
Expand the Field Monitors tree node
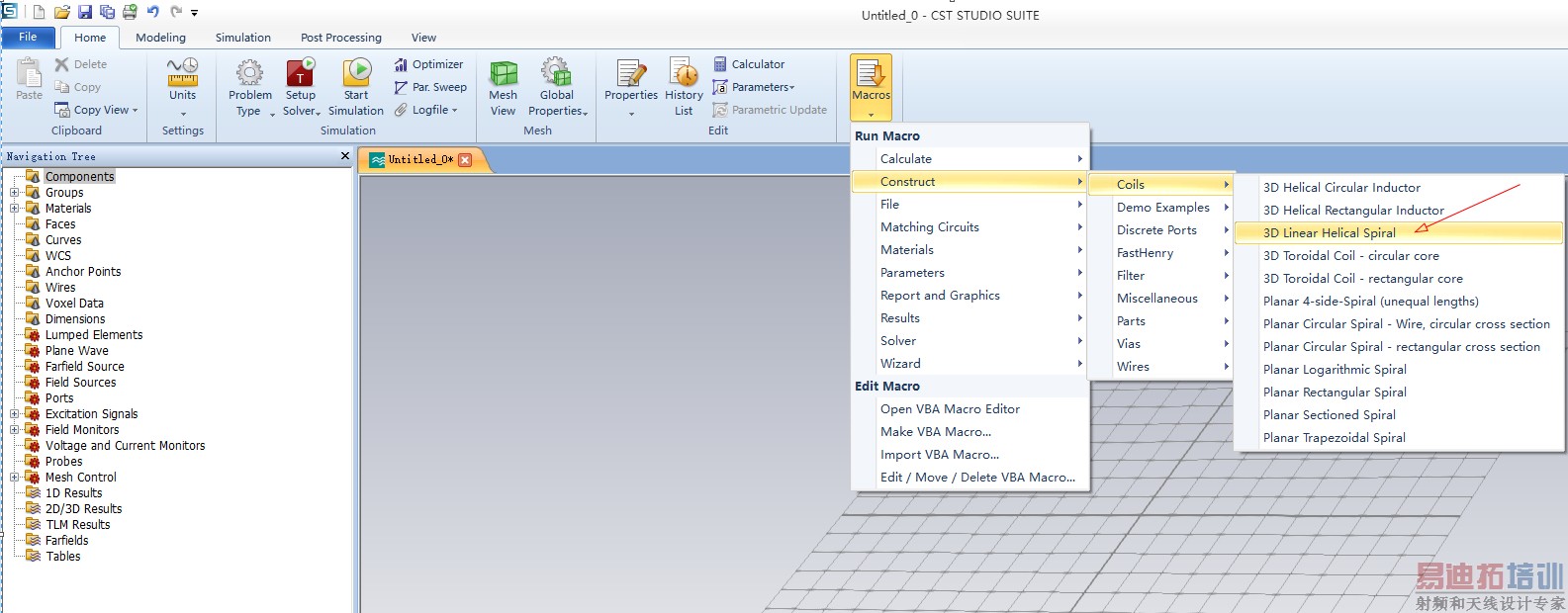(x=15, y=430)
